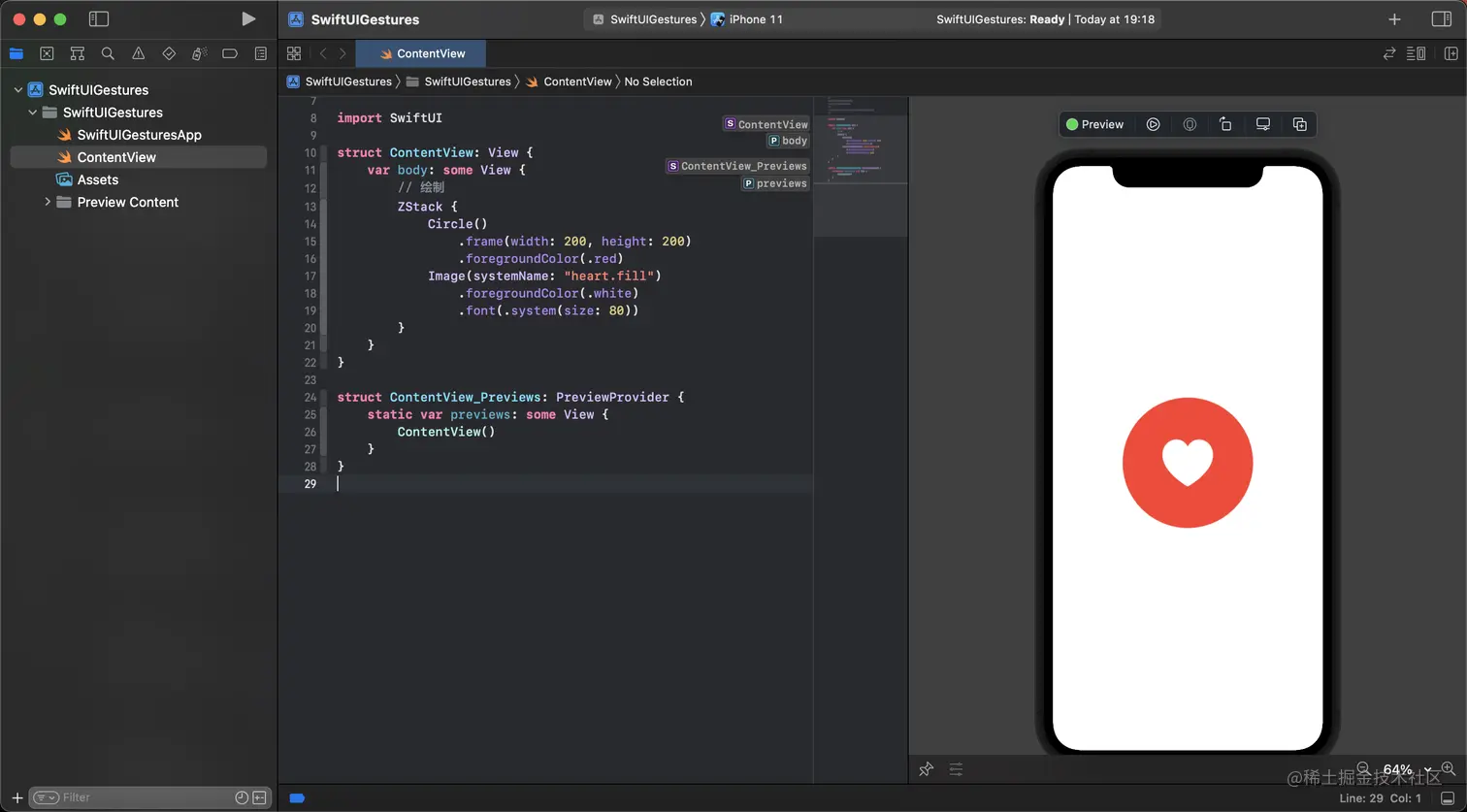The image size is (1467, 812).
Task: Open the library with the plus button
Action: click(x=1394, y=18)
